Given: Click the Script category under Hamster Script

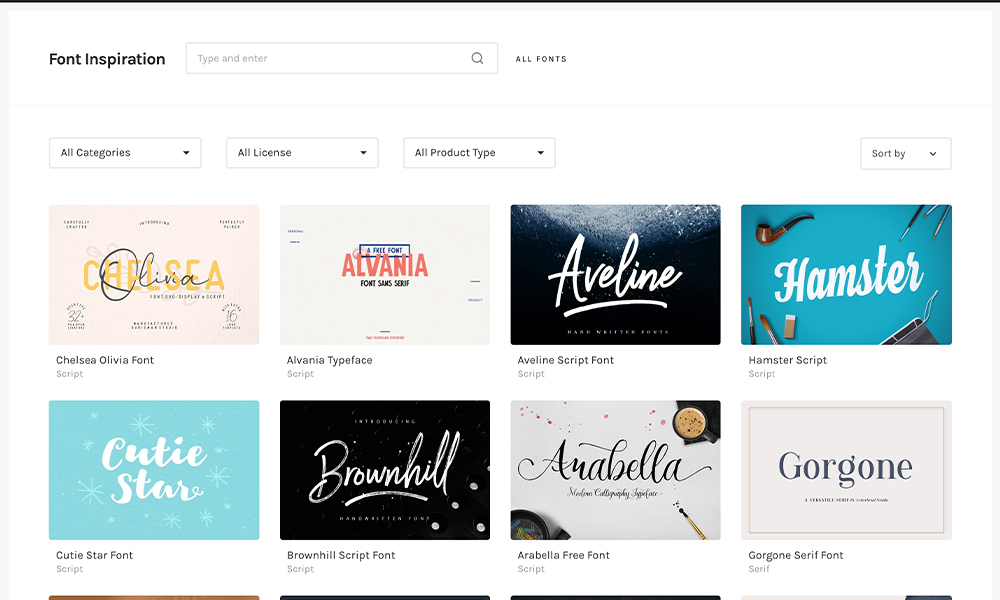Looking at the screenshot, I should [762, 374].
